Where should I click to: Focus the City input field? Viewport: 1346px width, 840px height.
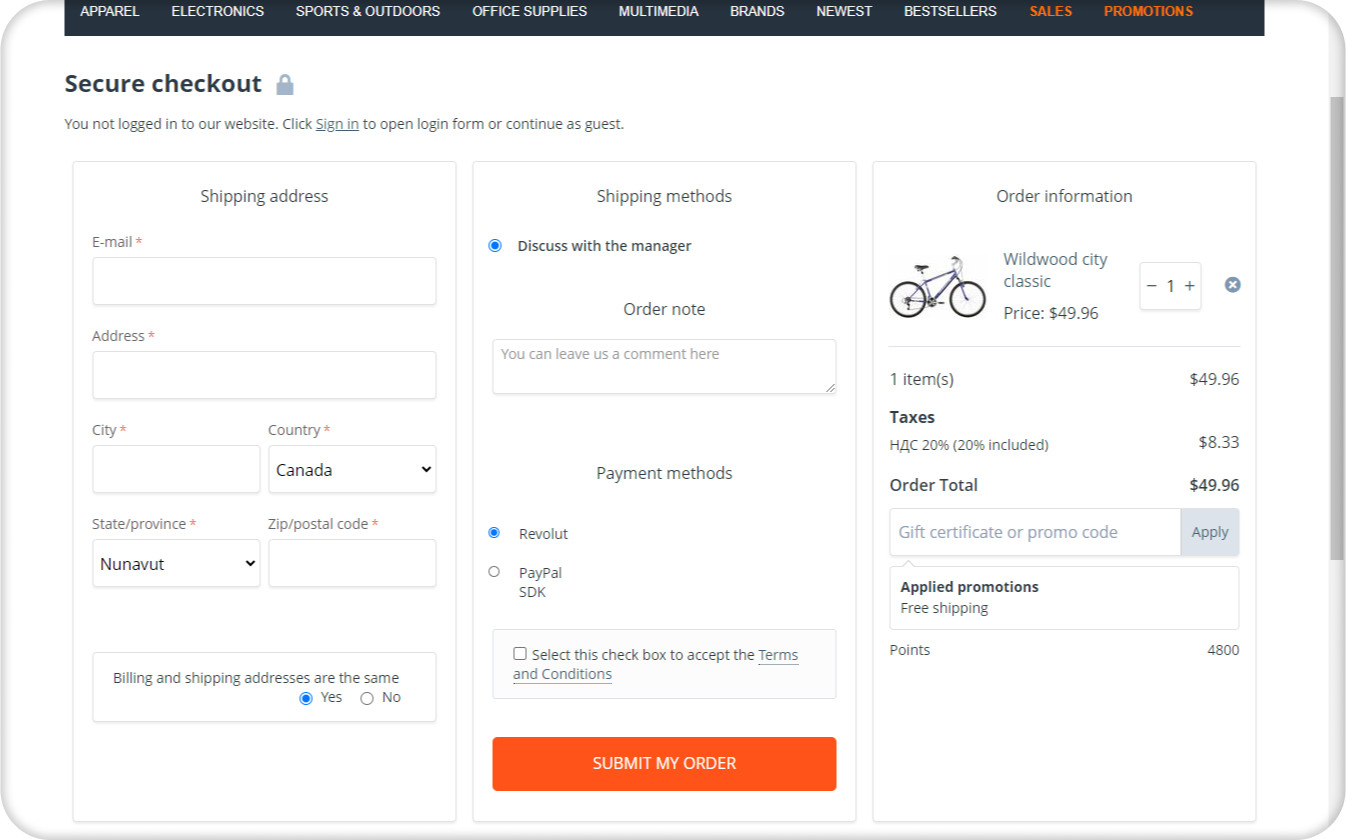click(176, 469)
